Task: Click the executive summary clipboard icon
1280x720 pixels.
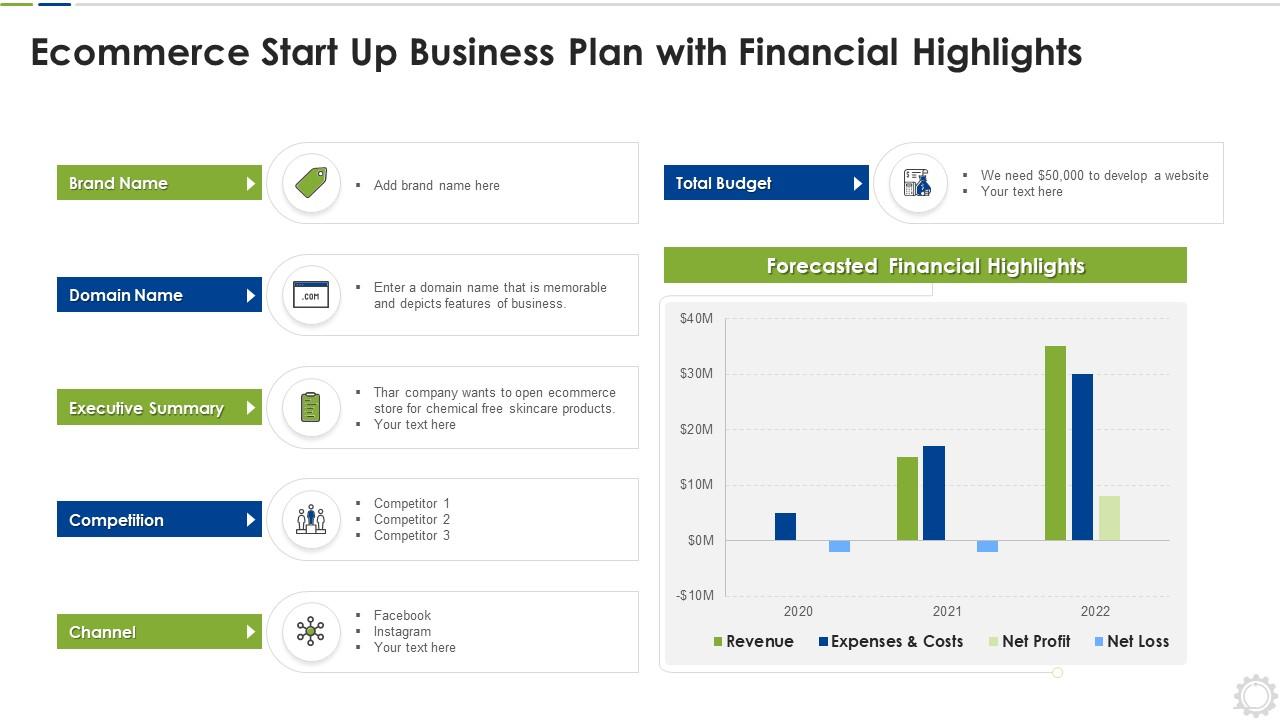Action: pyautogui.click(x=311, y=407)
